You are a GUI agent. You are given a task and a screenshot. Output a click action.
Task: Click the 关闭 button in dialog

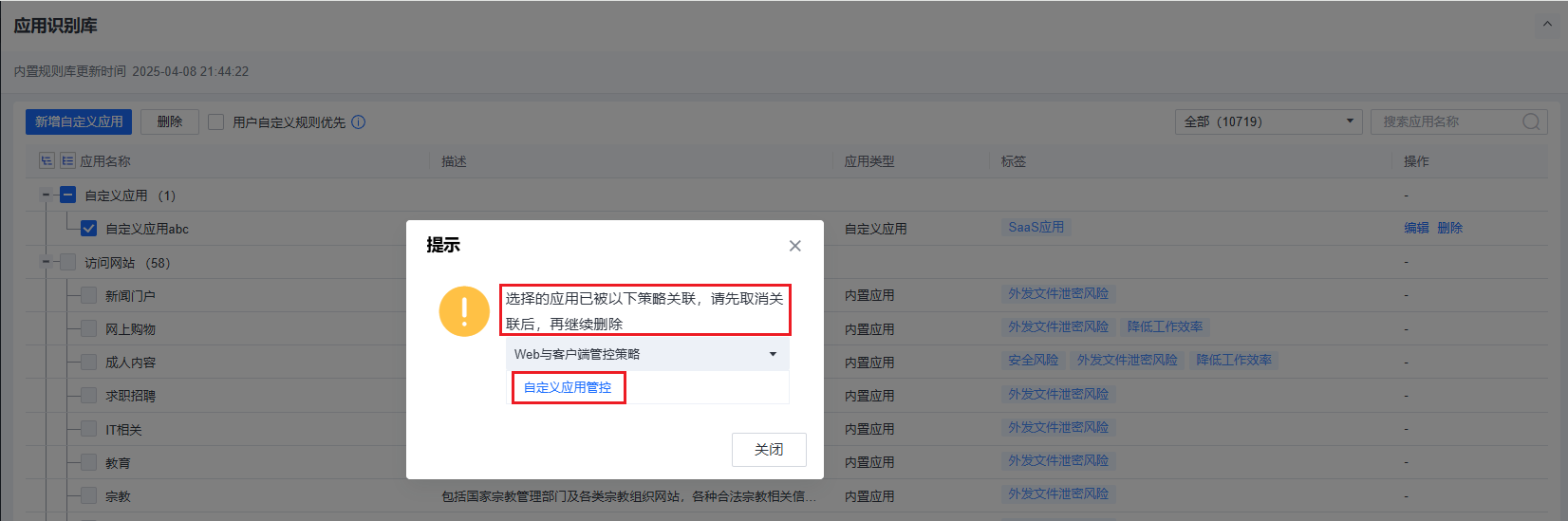[x=768, y=450]
